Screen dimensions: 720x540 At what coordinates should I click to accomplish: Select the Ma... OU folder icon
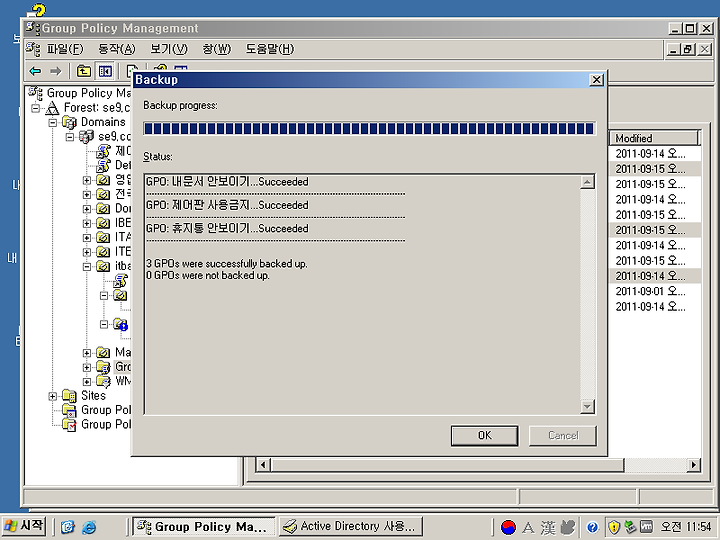[x=103, y=353]
